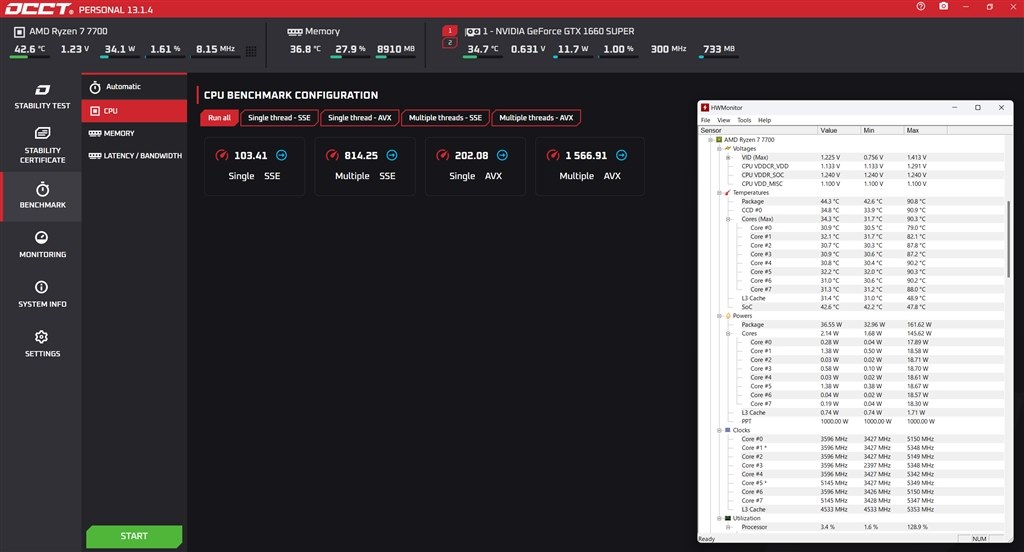Open the Stability Test section
The image size is (1024, 552).
point(42,96)
